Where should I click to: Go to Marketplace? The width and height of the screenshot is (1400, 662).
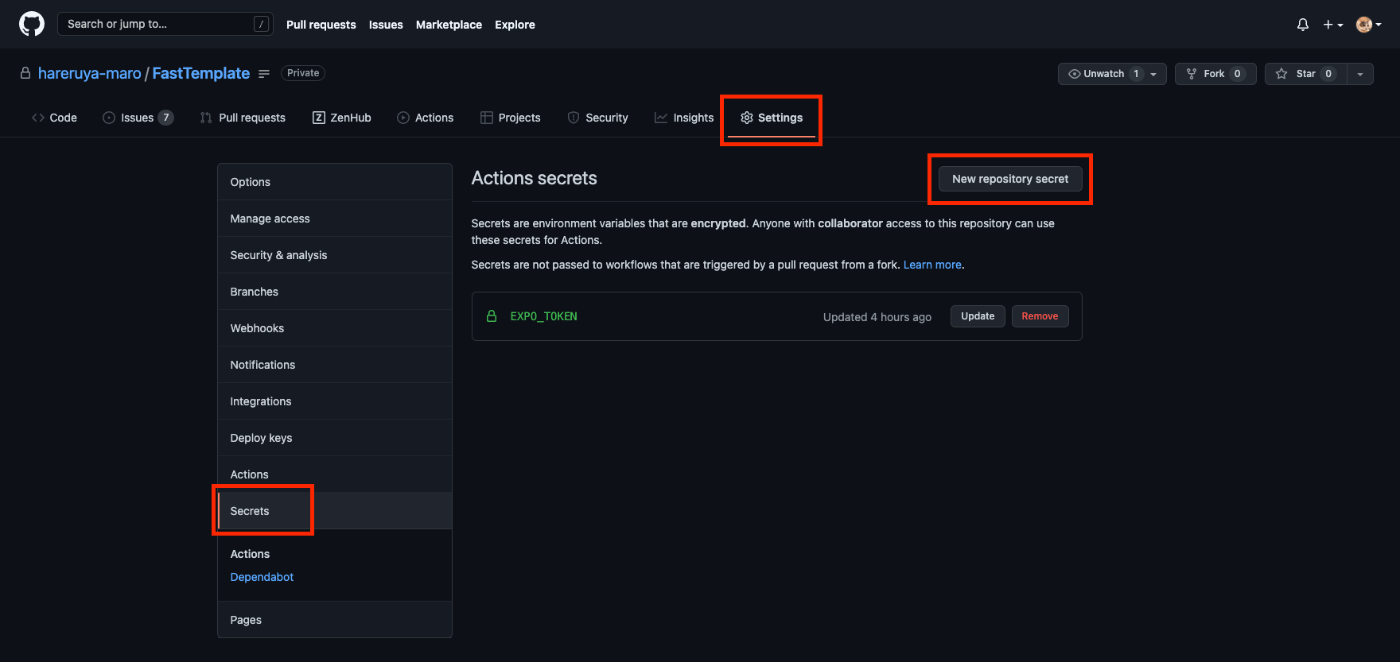[449, 25]
